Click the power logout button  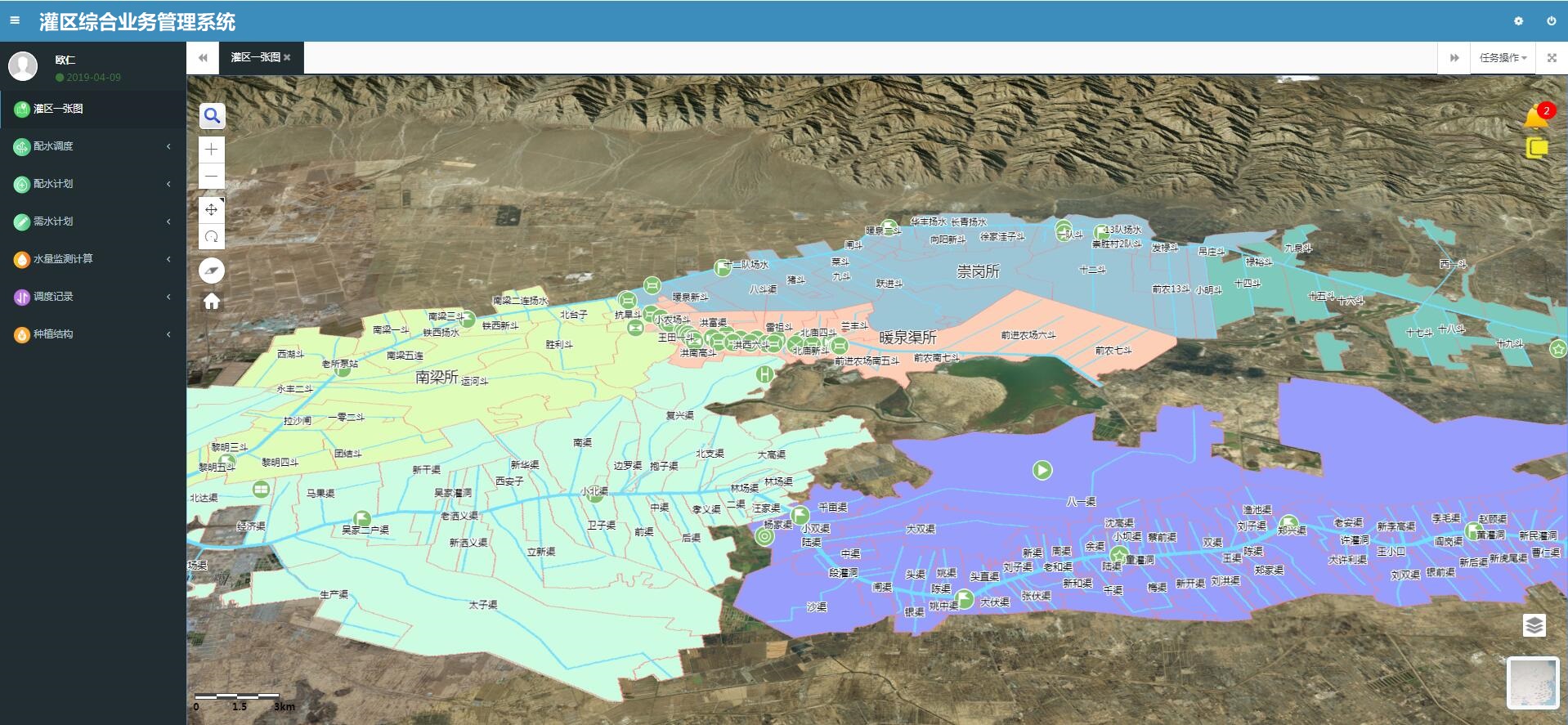1551,21
